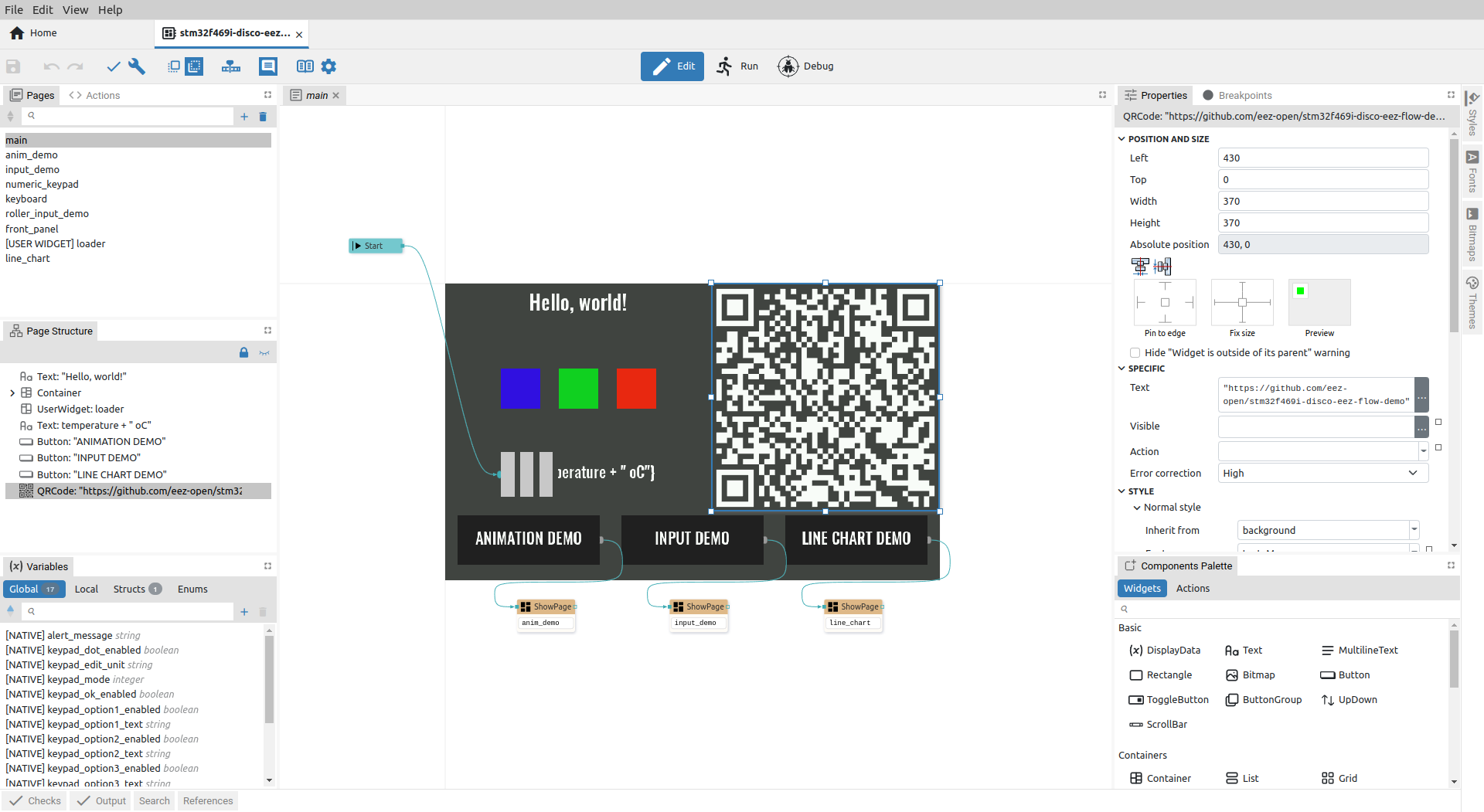Toggle the small checkbox beside Visible property
This screenshot has width=1484, height=812.
point(1438,423)
